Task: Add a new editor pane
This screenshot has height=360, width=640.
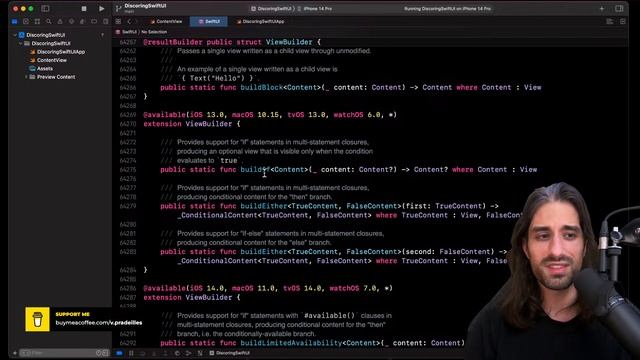Action: [622, 21]
